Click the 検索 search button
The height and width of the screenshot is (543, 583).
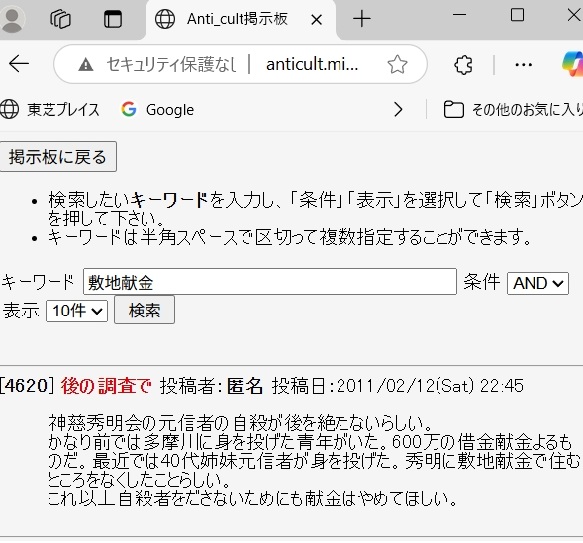click(x=144, y=310)
